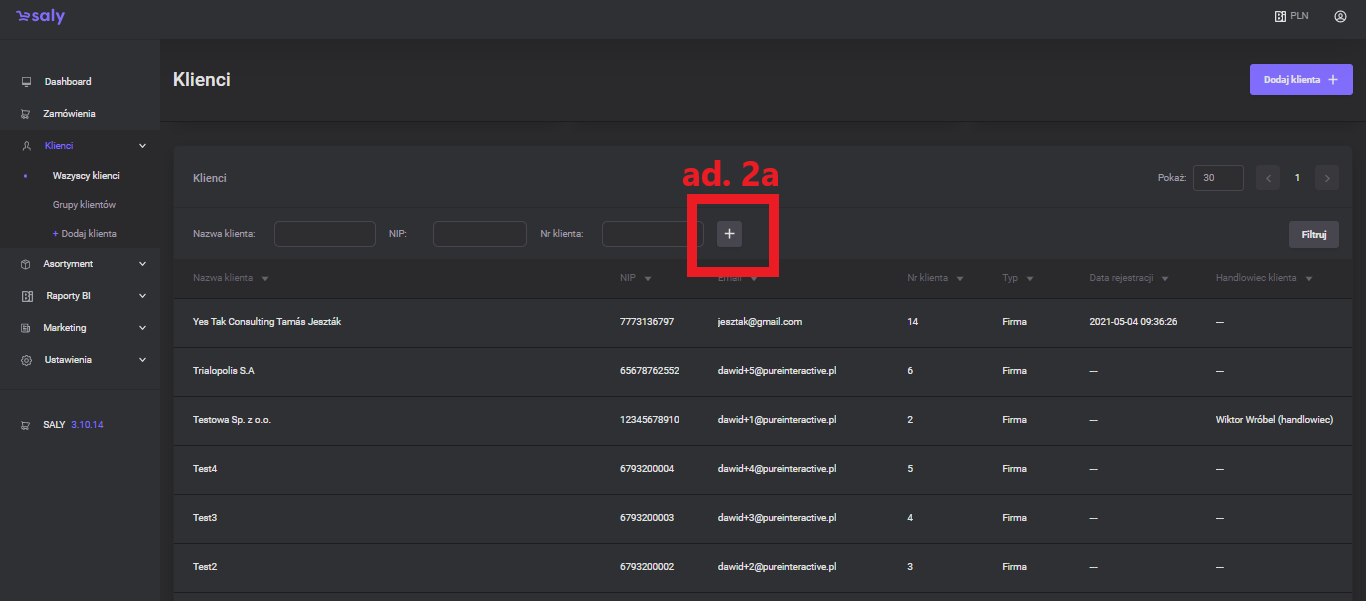
Task: Go to next page arrow in pagination
Action: [1327, 178]
